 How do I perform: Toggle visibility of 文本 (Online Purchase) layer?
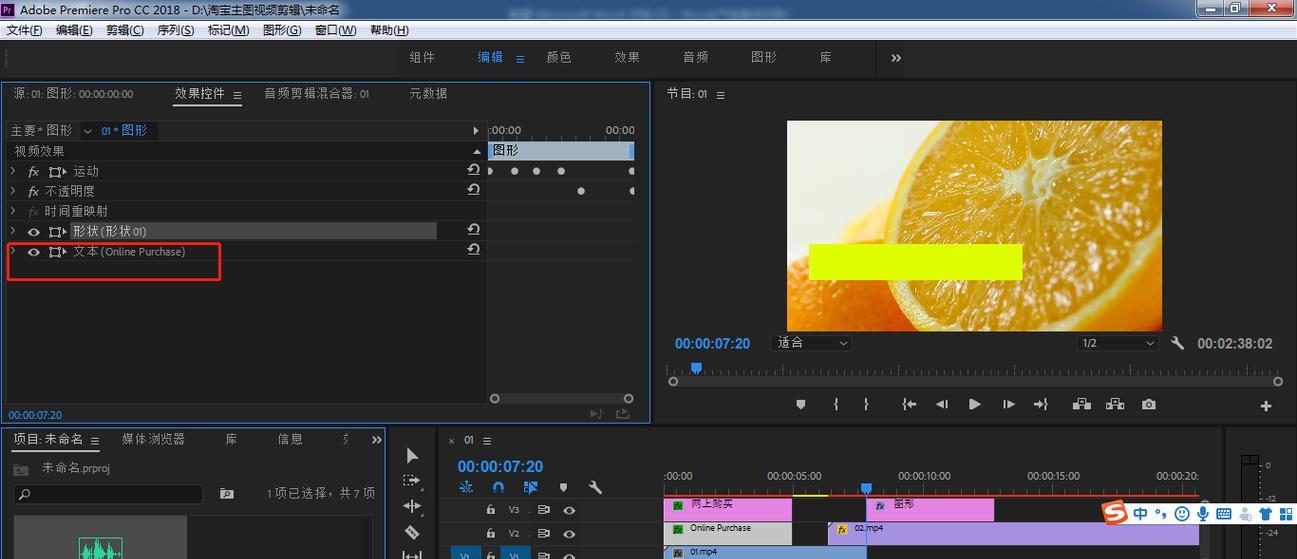pos(33,252)
